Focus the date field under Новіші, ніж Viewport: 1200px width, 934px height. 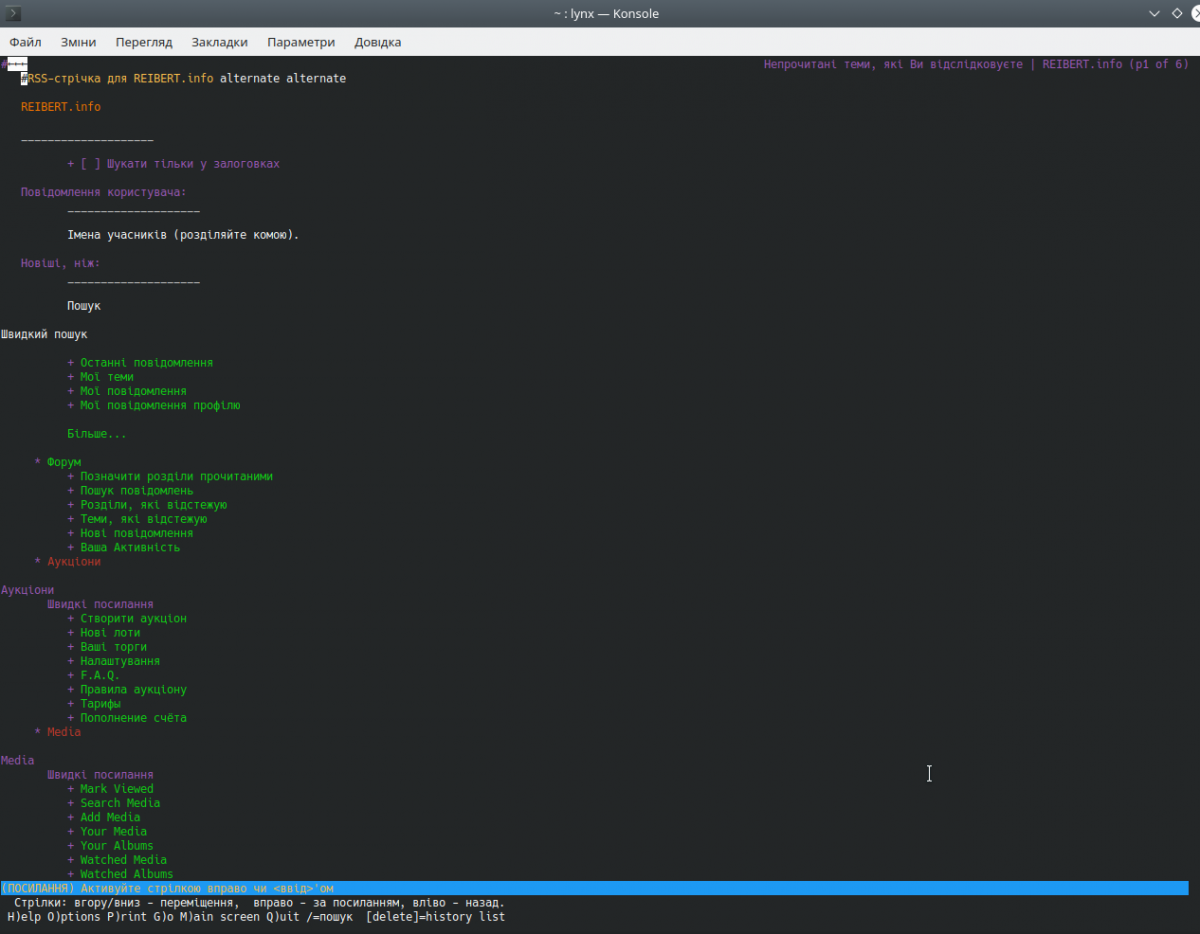134,282
